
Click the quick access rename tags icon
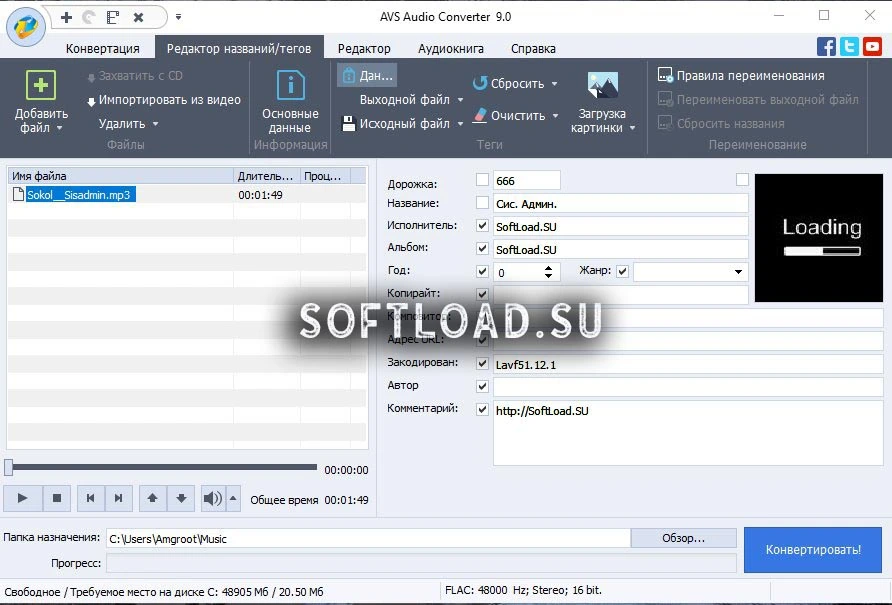tap(113, 18)
